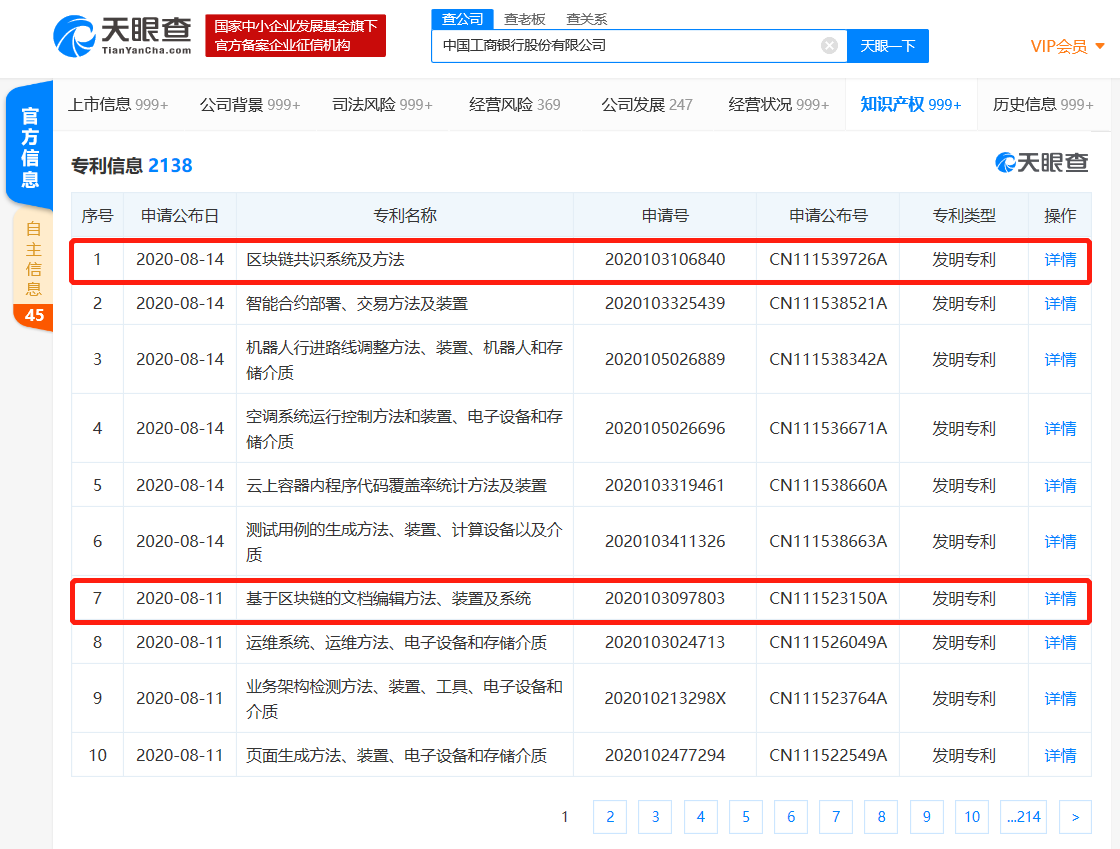The width and height of the screenshot is (1120, 849).
Task: Open the 司法风险 section tab
Action: [x=382, y=103]
